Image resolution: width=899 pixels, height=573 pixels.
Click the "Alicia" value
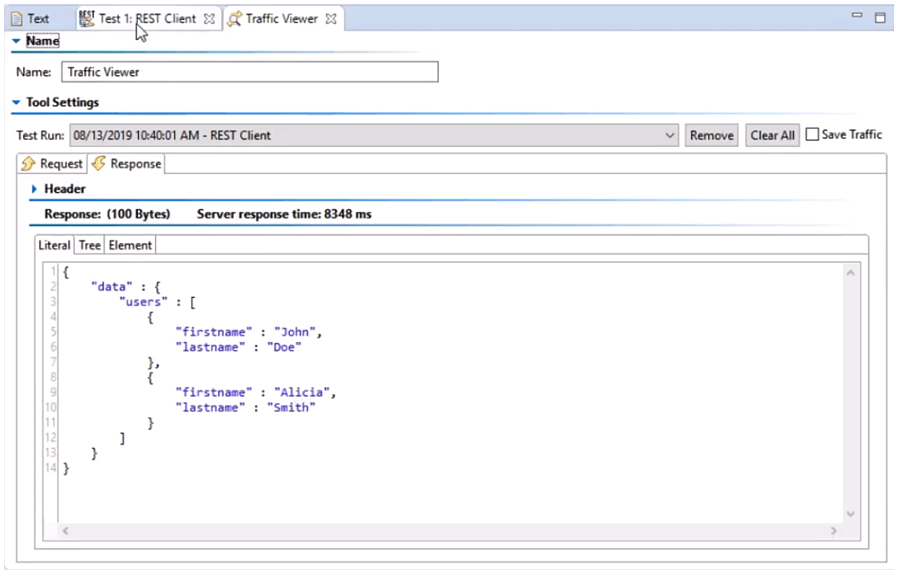coord(302,393)
